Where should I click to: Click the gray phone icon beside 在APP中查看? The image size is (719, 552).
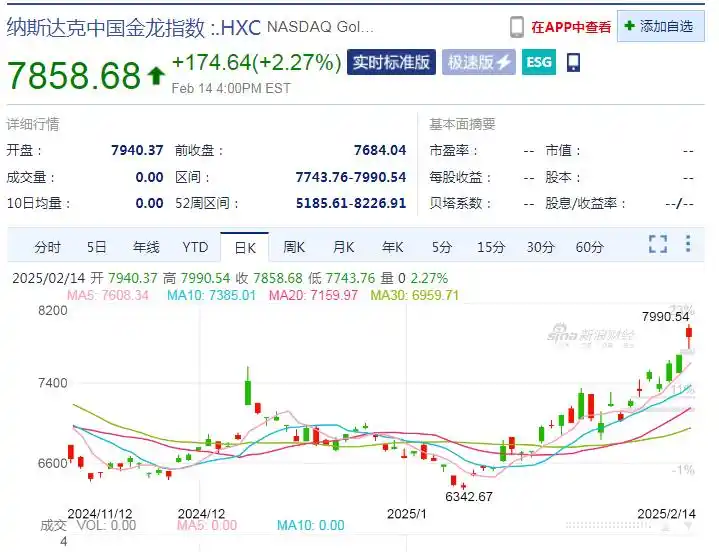[x=517, y=27]
